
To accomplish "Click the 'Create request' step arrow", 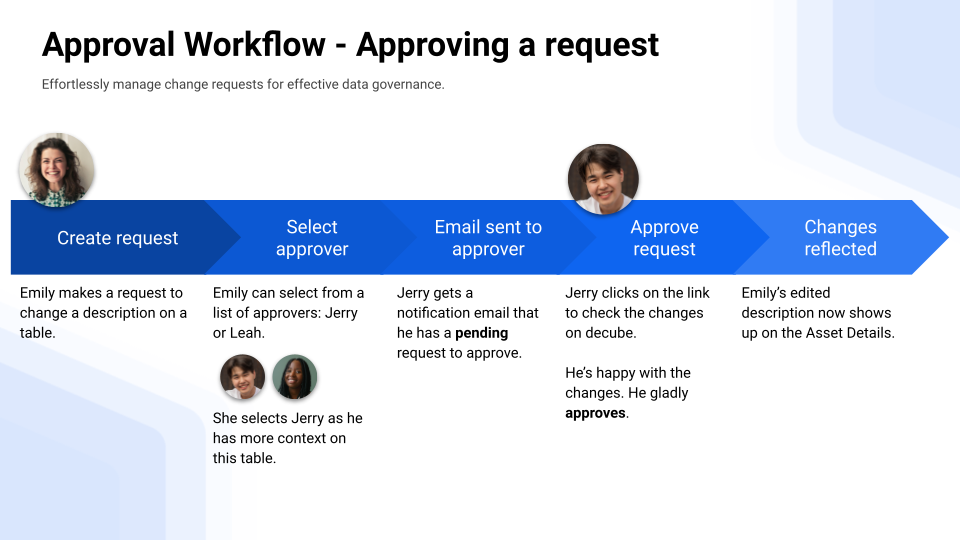I will [x=117, y=238].
